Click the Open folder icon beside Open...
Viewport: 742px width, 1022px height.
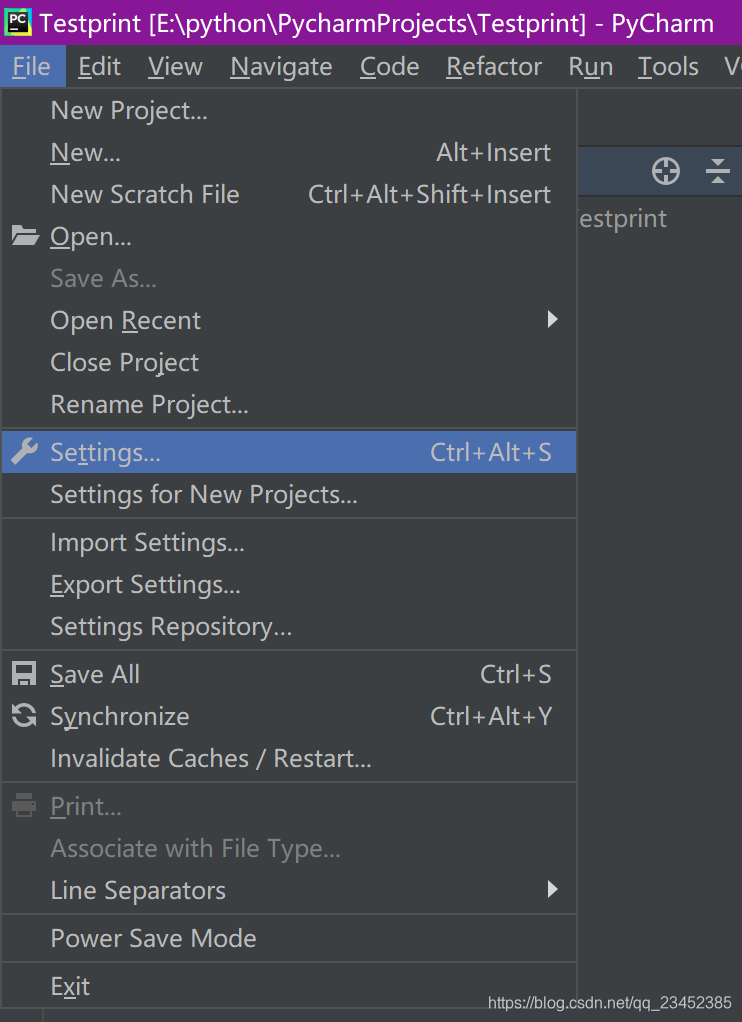(x=25, y=236)
